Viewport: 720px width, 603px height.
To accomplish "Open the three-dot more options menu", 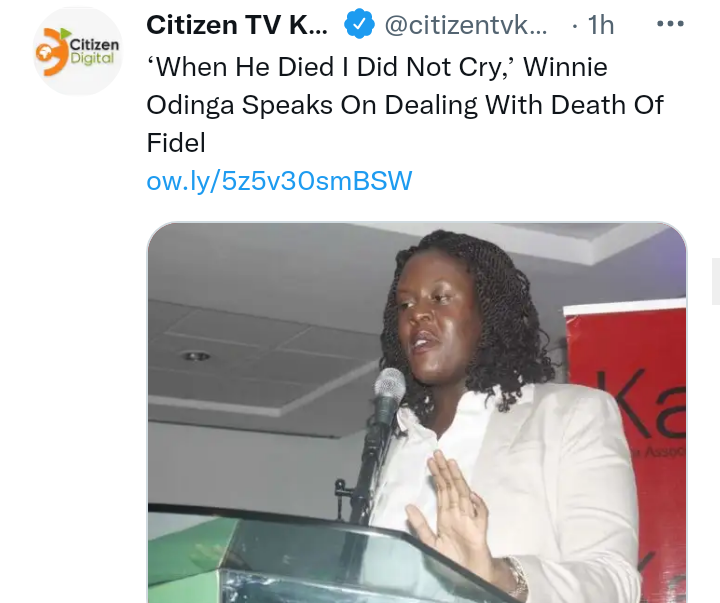I will (670, 23).
